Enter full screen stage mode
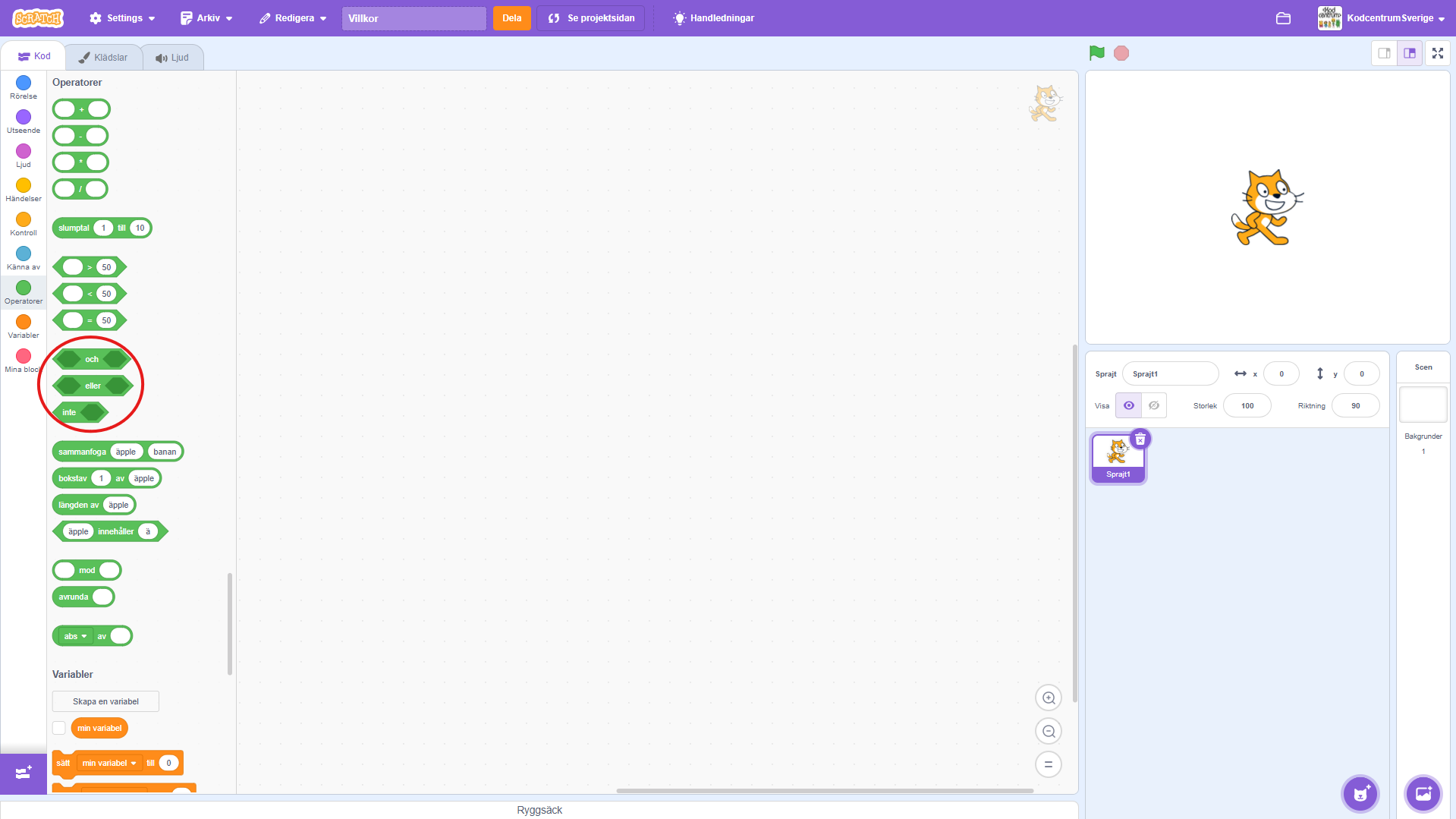Viewport: 1456px width, 819px height. coord(1438,53)
